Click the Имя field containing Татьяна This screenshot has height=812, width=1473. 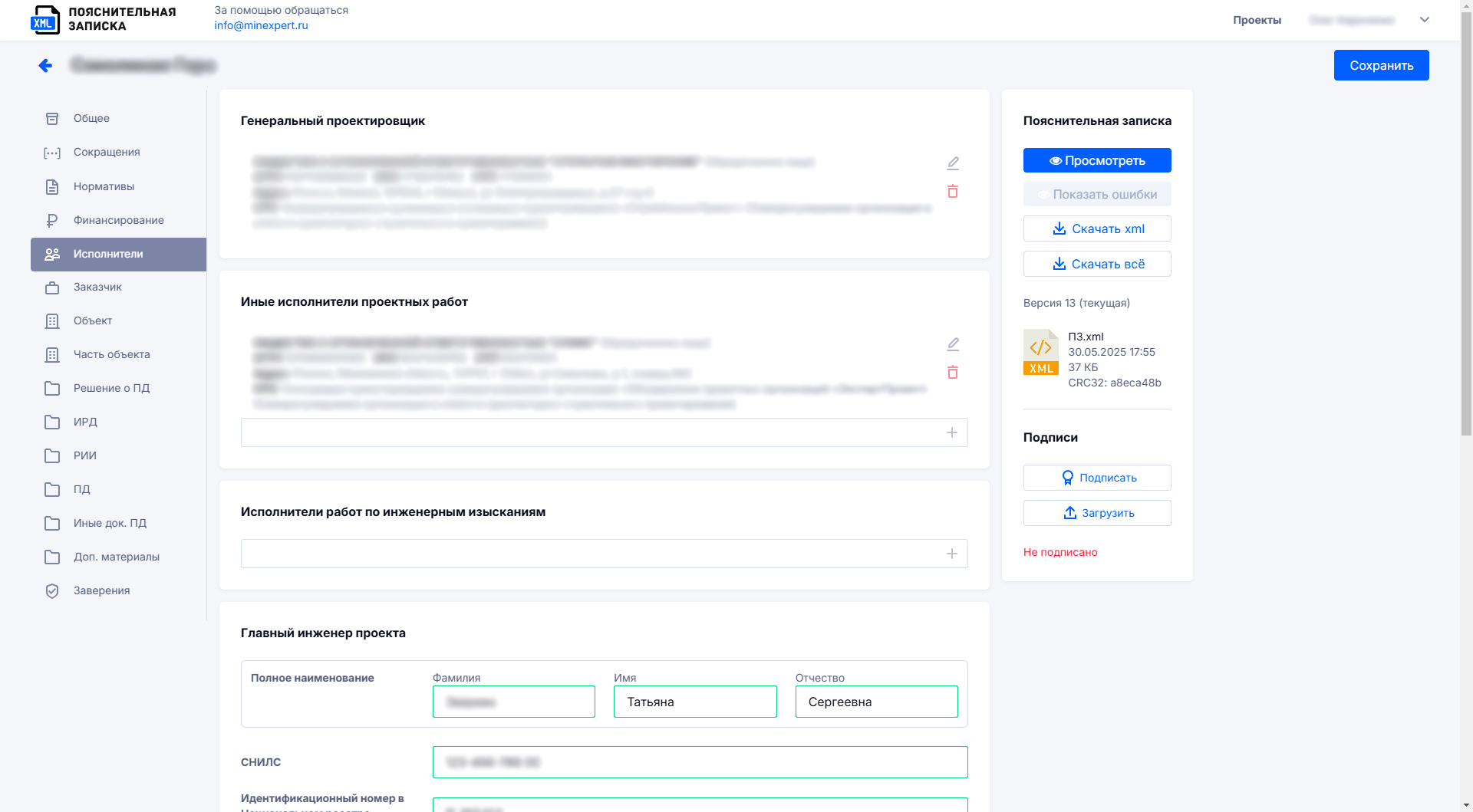point(695,702)
